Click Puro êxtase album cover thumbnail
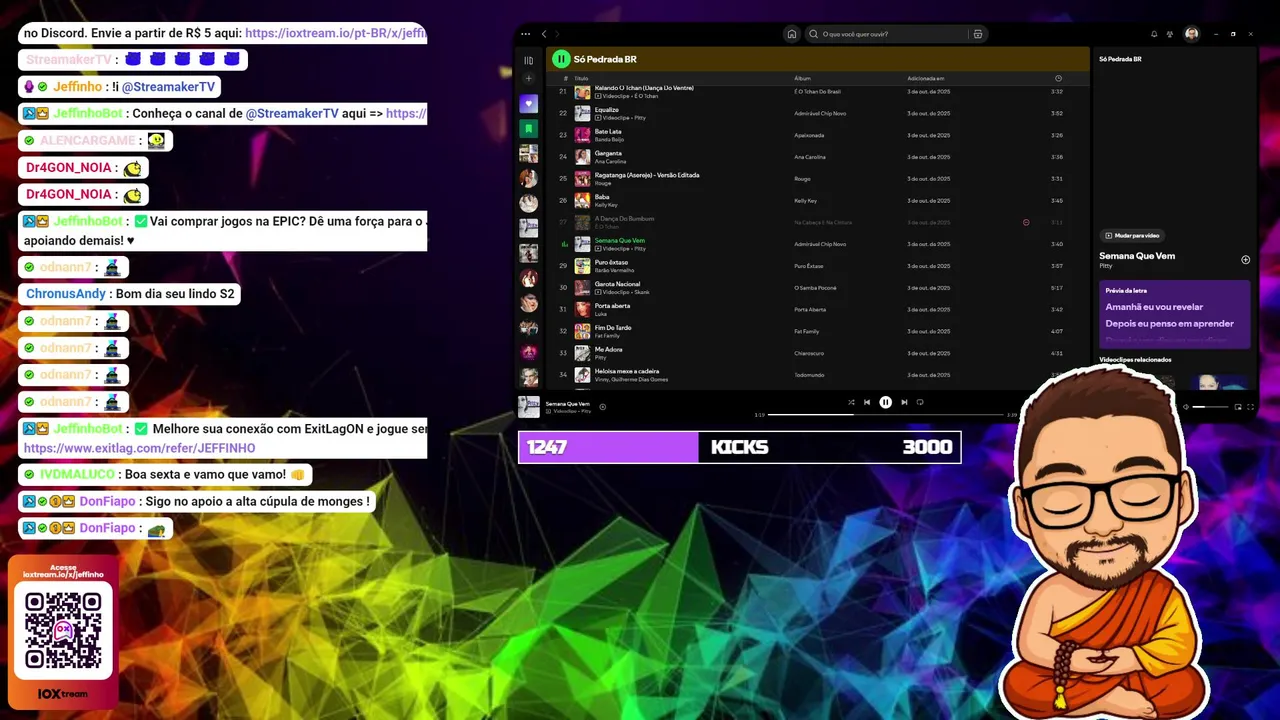The width and height of the screenshot is (1280, 720). coord(582,266)
